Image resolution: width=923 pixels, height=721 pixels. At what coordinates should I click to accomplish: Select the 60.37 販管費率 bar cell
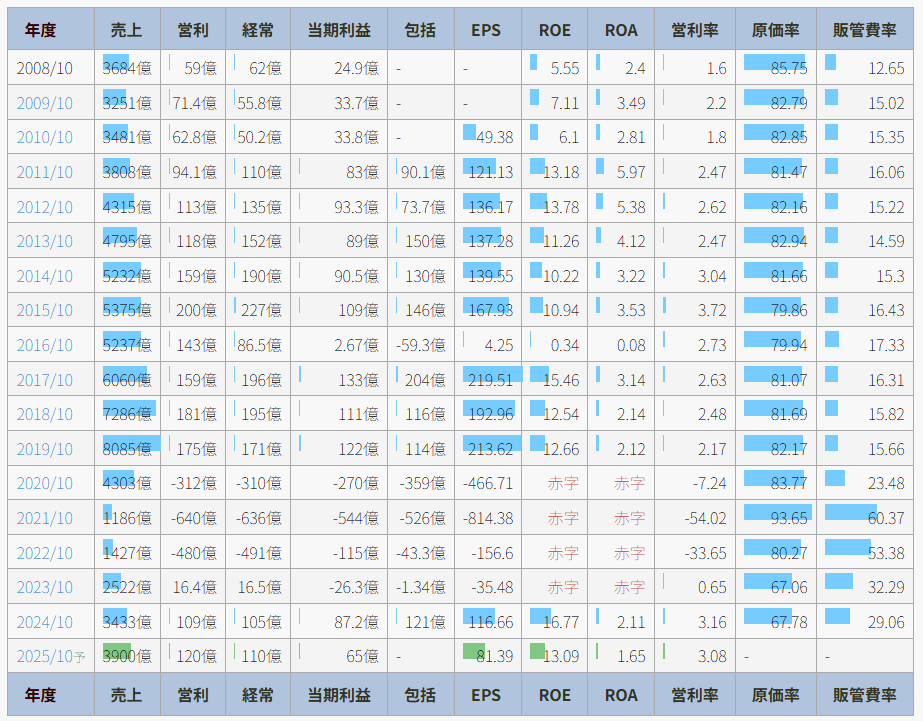coord(866,518)
